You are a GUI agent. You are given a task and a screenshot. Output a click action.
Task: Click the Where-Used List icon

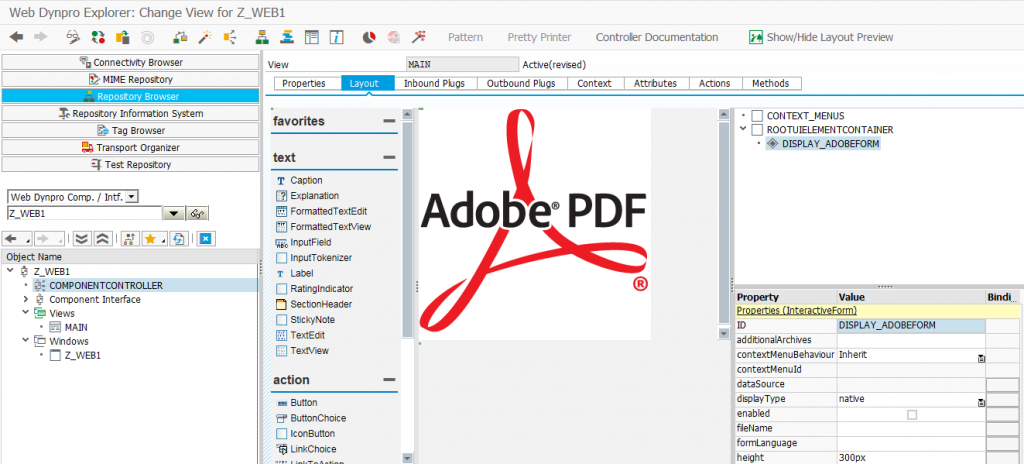coord(229,37)
